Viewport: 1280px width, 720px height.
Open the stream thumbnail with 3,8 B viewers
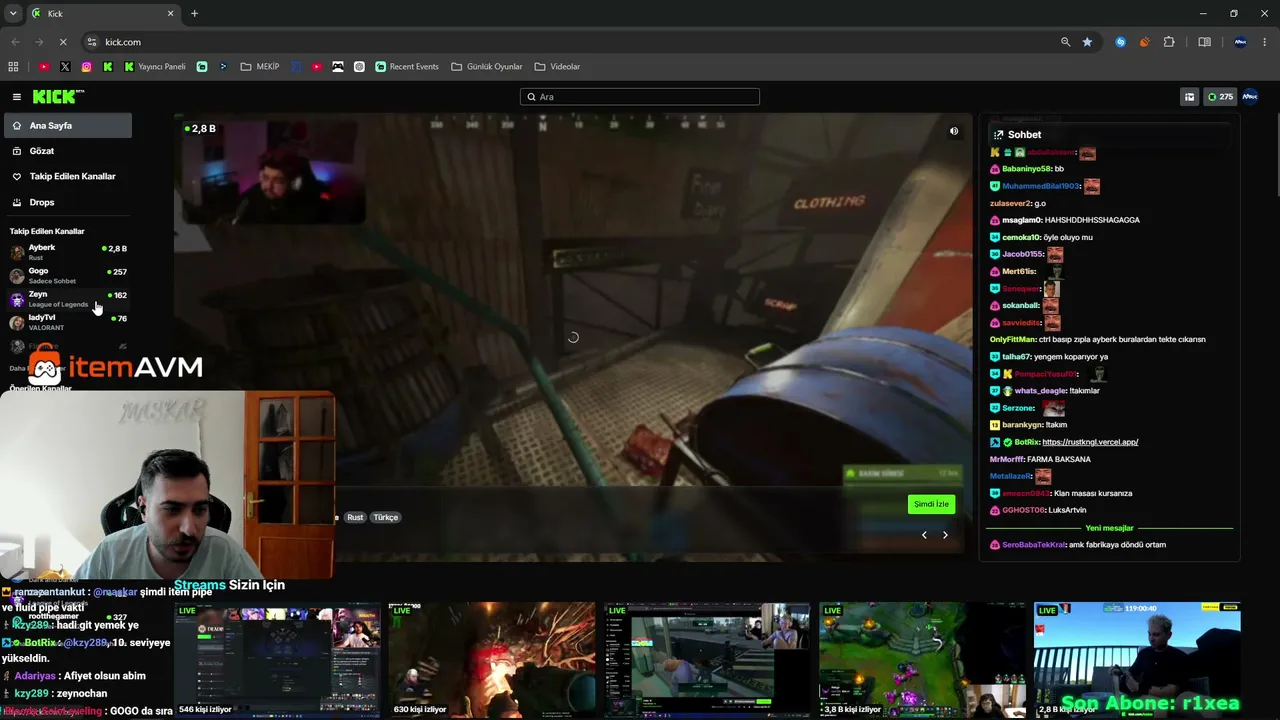pos(923,660)
